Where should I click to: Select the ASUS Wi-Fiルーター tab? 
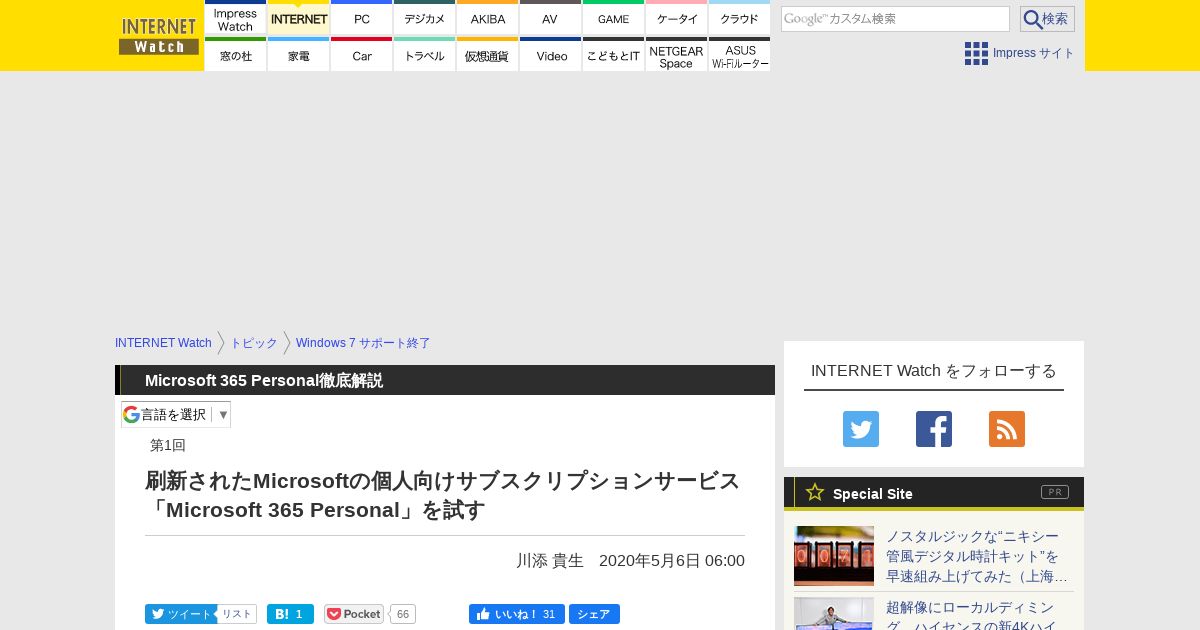pyautogui.click(x=739, y=55)
